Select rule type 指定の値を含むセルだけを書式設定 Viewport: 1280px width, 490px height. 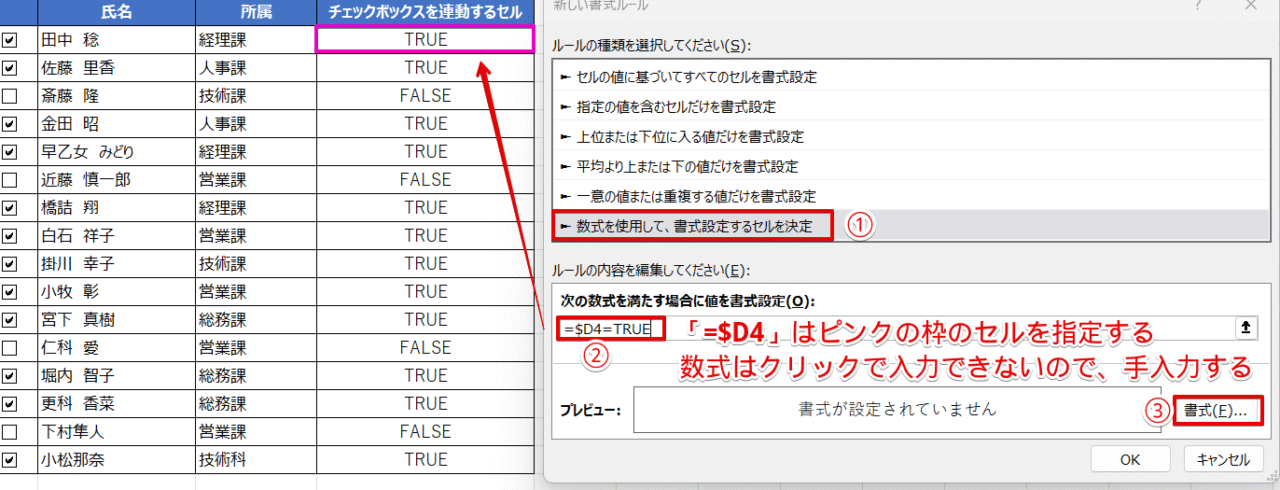coord(911,106)
